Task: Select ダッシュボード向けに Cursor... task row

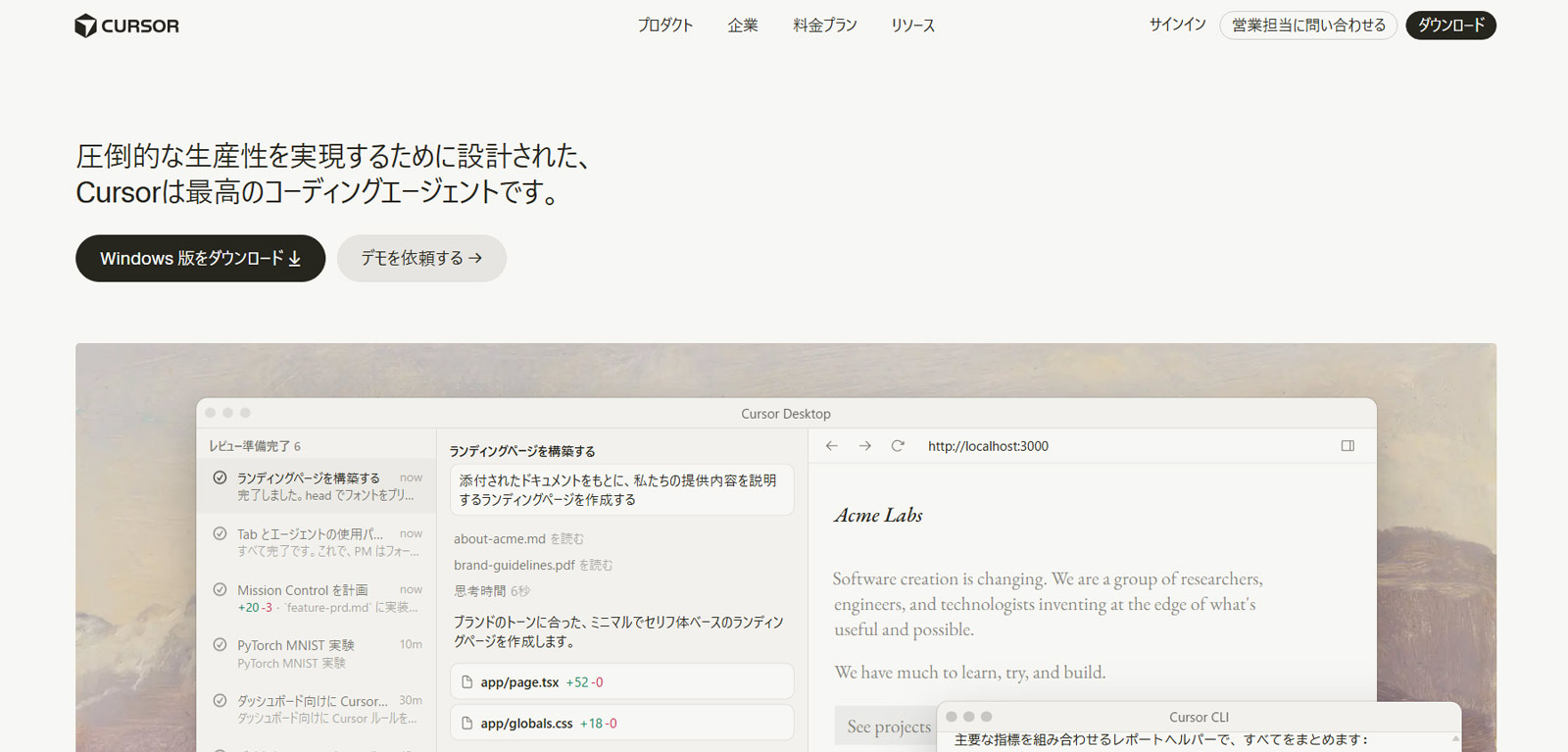Action: [316, 710]
